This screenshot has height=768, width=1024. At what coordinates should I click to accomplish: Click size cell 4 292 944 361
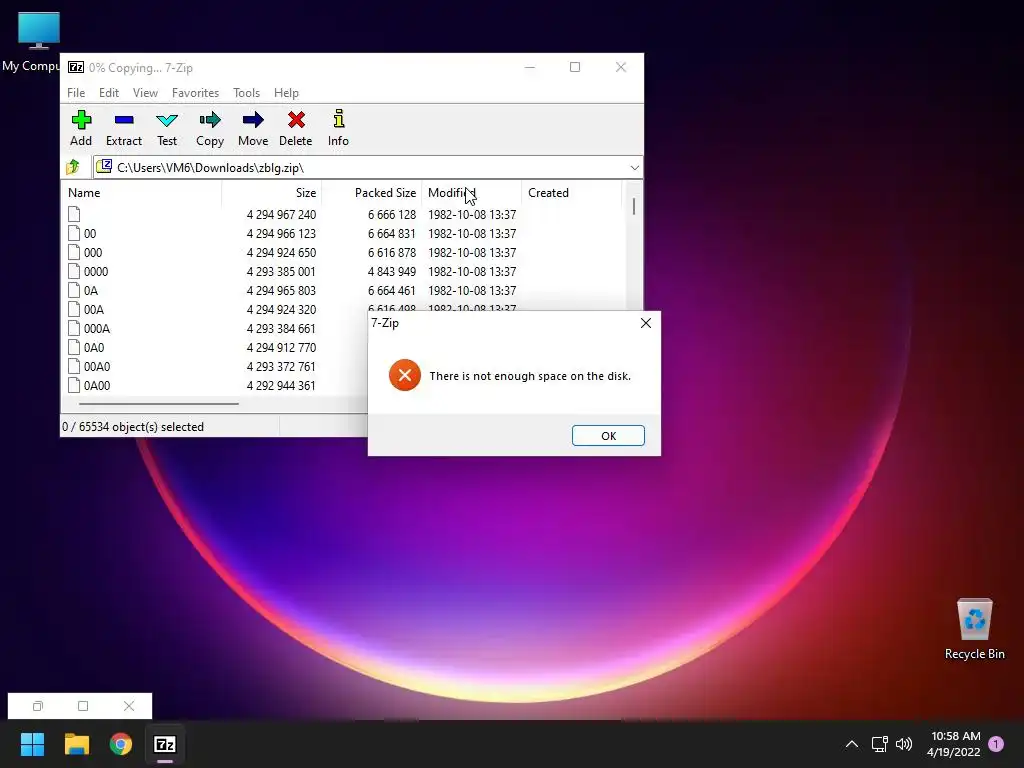[281, 385]
